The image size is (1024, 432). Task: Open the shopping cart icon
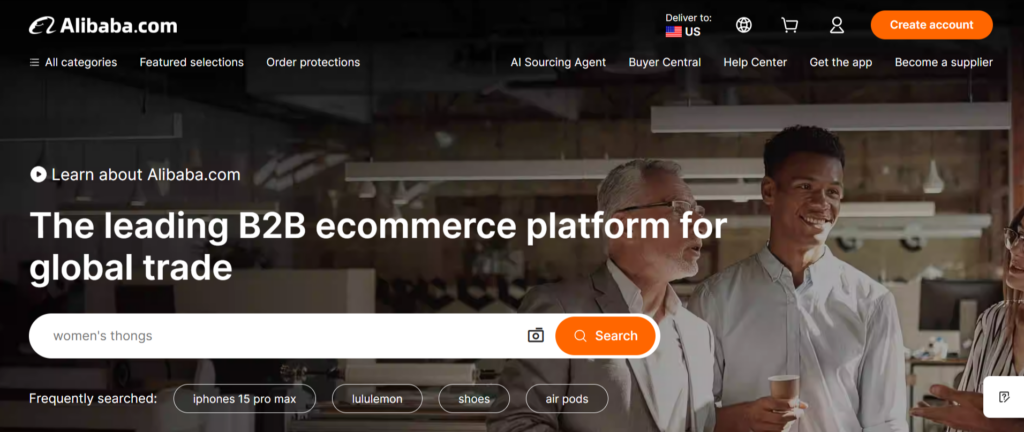tap(790, 25)
